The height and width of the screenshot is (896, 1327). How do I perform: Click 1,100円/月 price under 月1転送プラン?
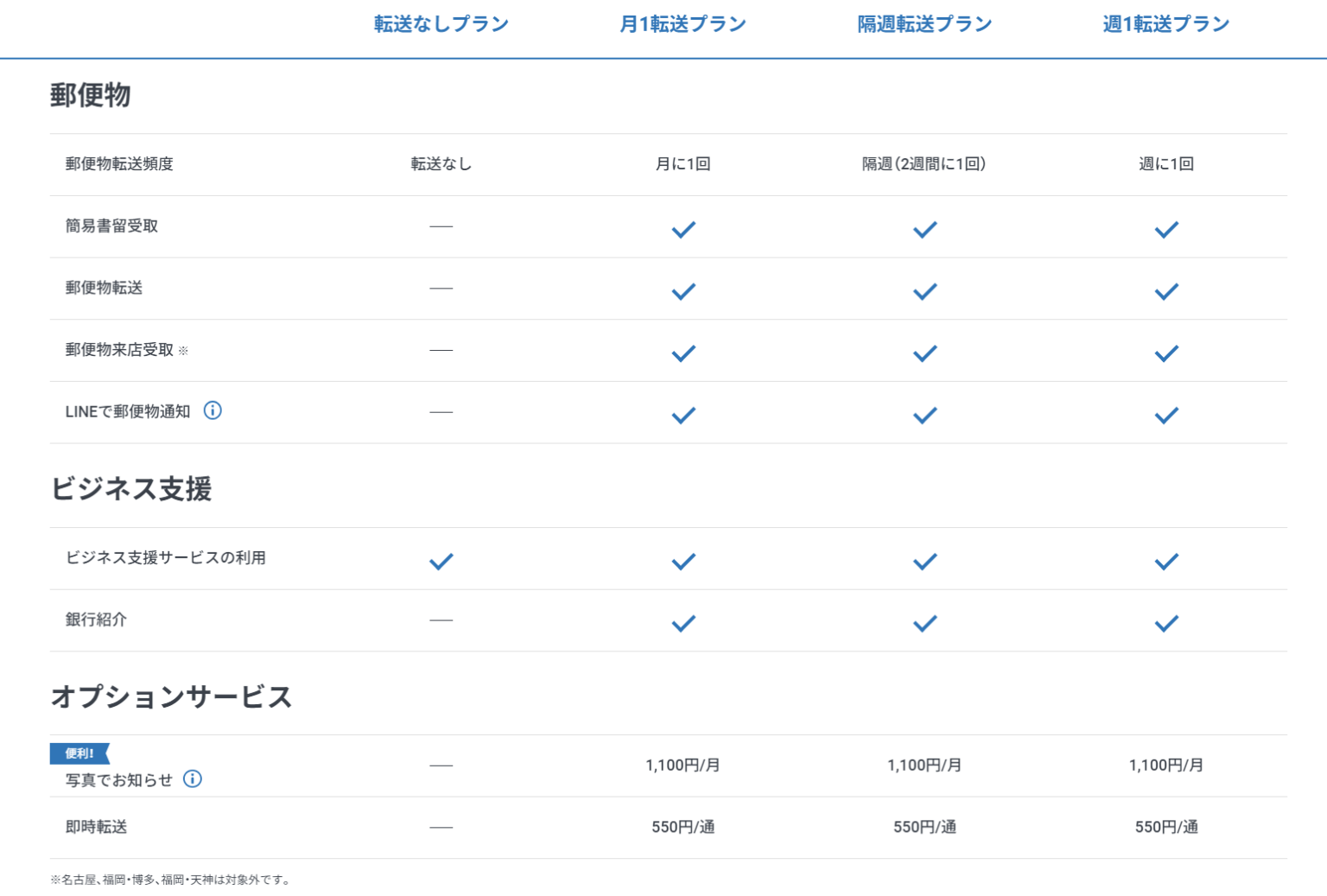click(x=683, y=765)
